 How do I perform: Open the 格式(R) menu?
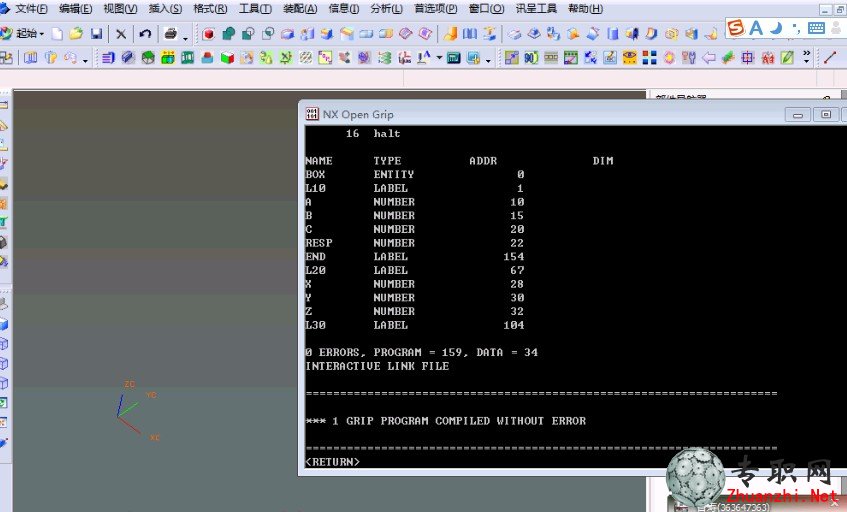[210, 9]
